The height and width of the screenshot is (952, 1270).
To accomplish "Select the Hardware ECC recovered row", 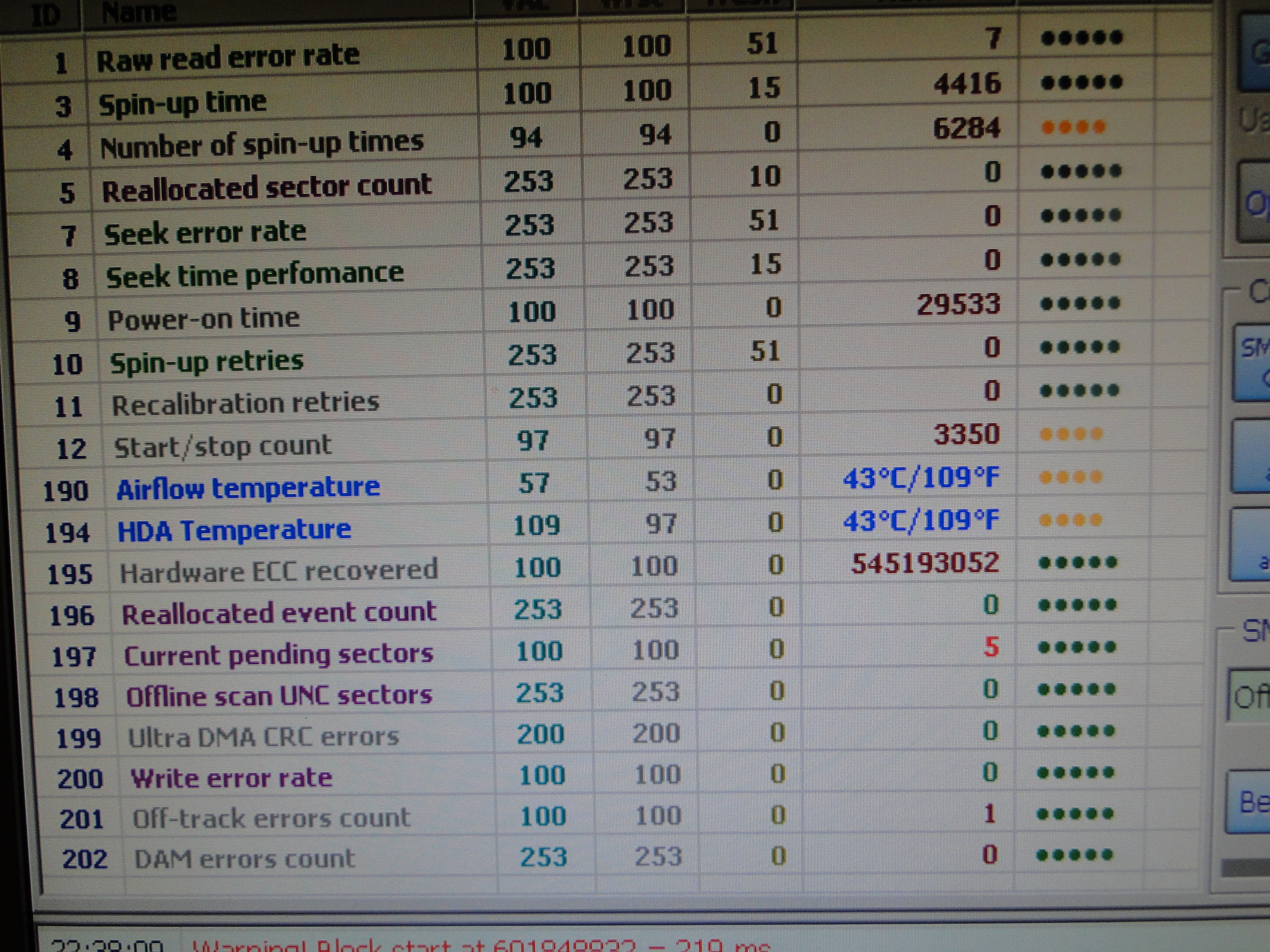I will (279, 571).
